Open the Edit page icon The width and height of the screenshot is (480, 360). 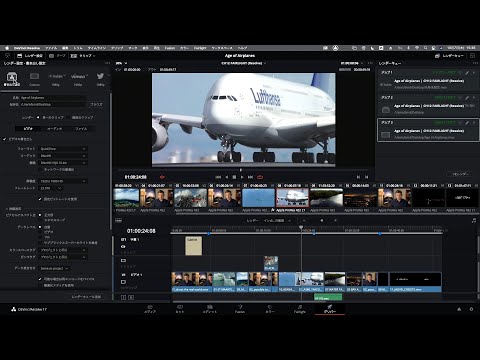point(210,309)
